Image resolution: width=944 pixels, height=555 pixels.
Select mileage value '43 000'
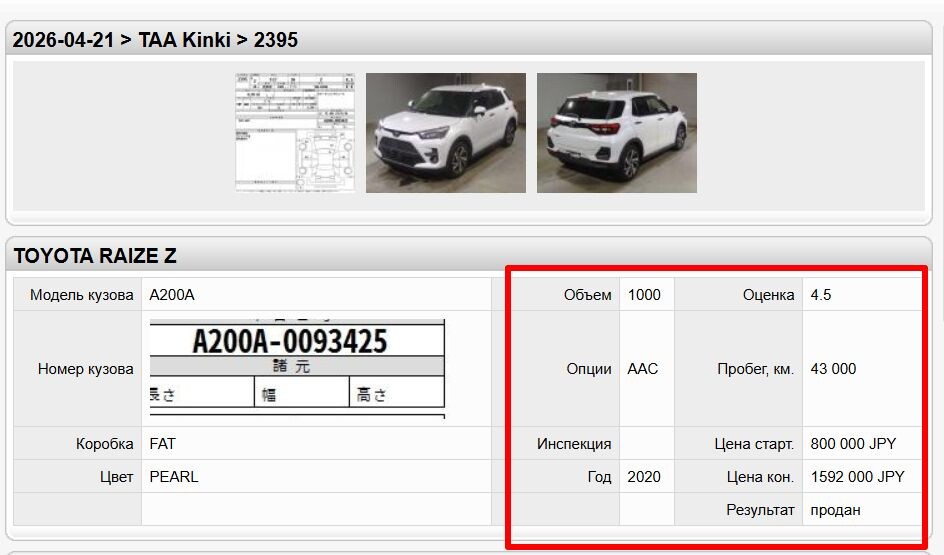(833, 369)
